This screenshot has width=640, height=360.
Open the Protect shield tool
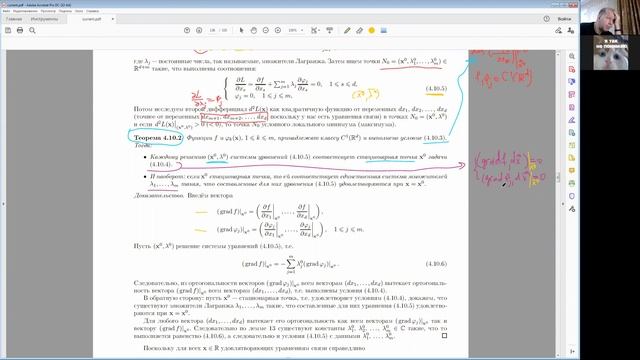572,196
